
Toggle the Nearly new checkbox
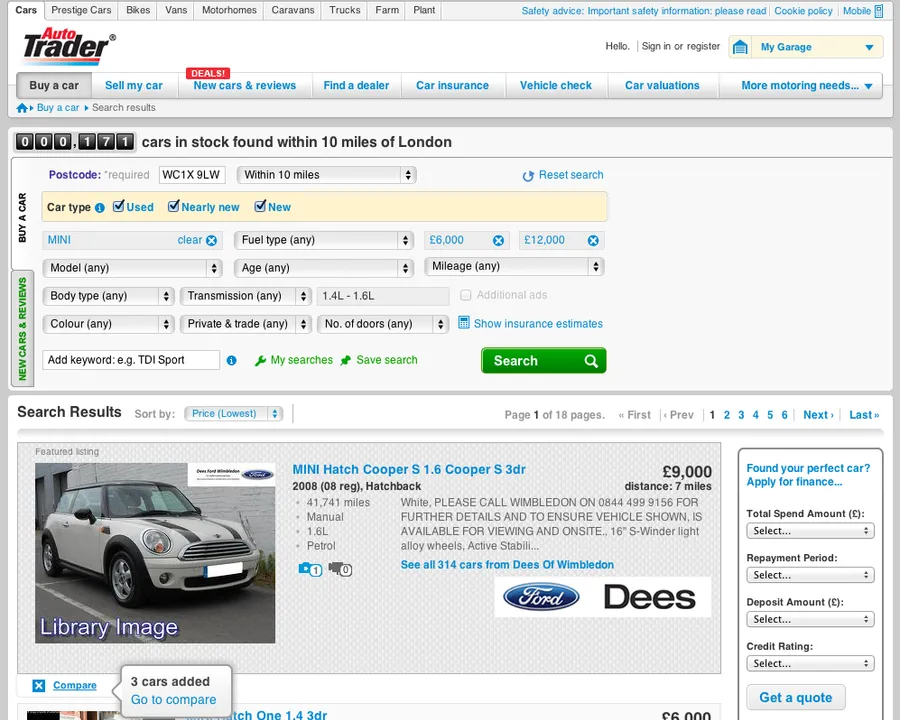pos(174,207)
